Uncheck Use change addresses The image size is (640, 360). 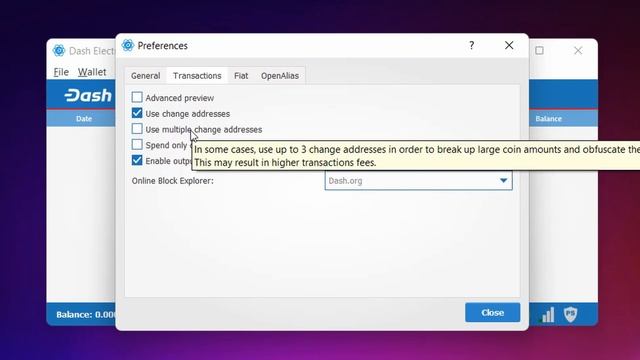137,113
